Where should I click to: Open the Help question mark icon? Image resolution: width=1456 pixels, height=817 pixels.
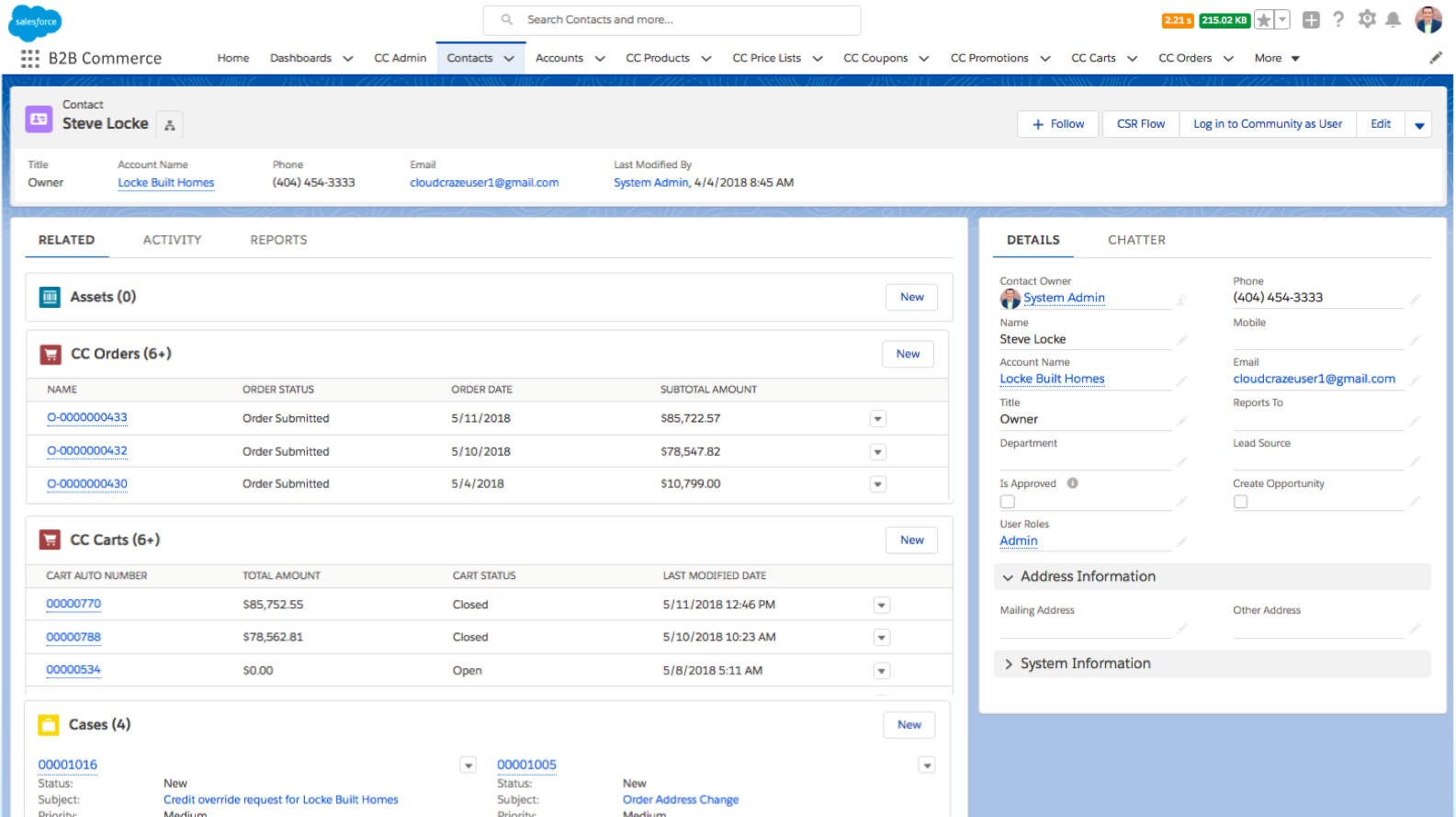[1338, 19]
